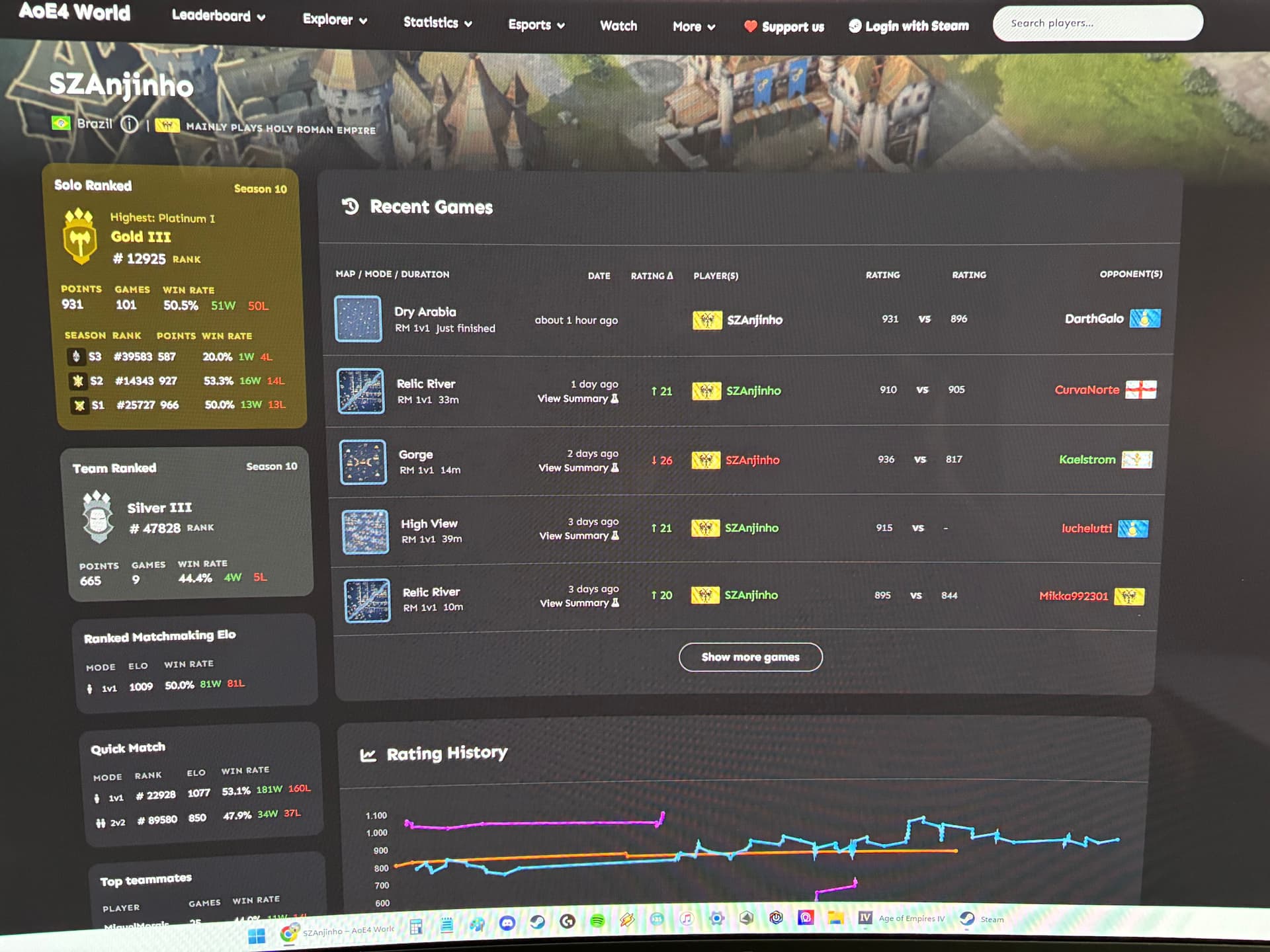The width and height of the screenshot is (1270, 952).
Task: Click Kaelstrom's civilization flag
Action: [x=1137, y=459]
